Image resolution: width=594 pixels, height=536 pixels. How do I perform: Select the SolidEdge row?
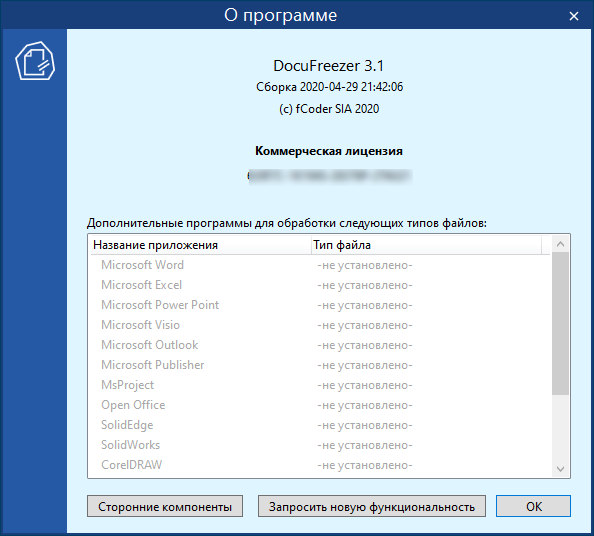[x=320, y=425]
